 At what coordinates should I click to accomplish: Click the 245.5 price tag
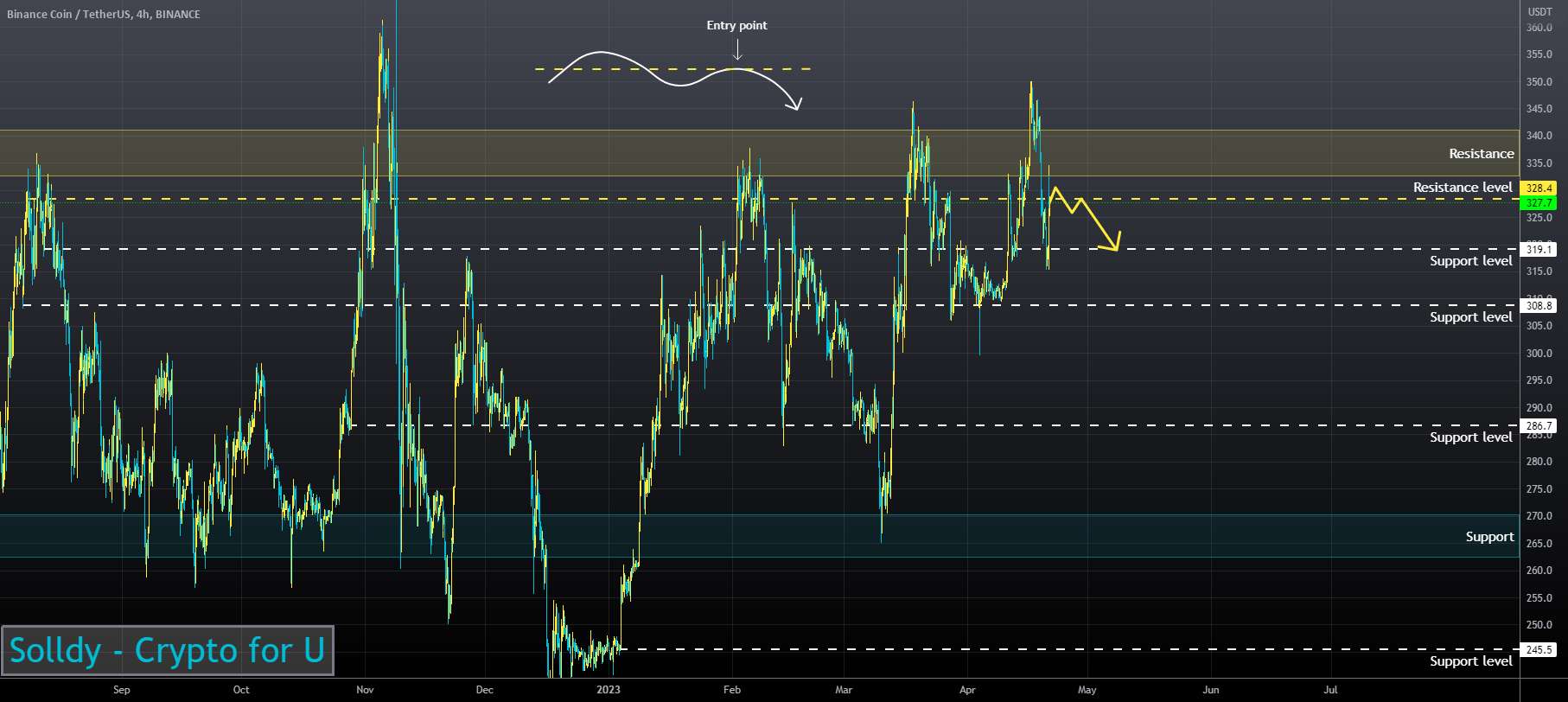[1539, 650]
